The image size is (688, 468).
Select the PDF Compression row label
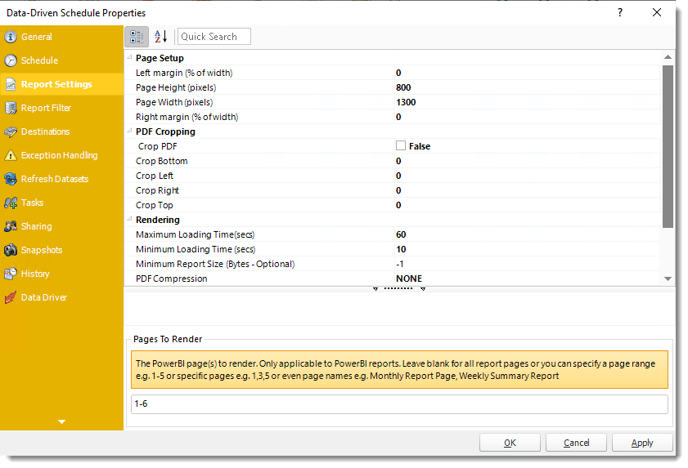click(x=172, y=279)
